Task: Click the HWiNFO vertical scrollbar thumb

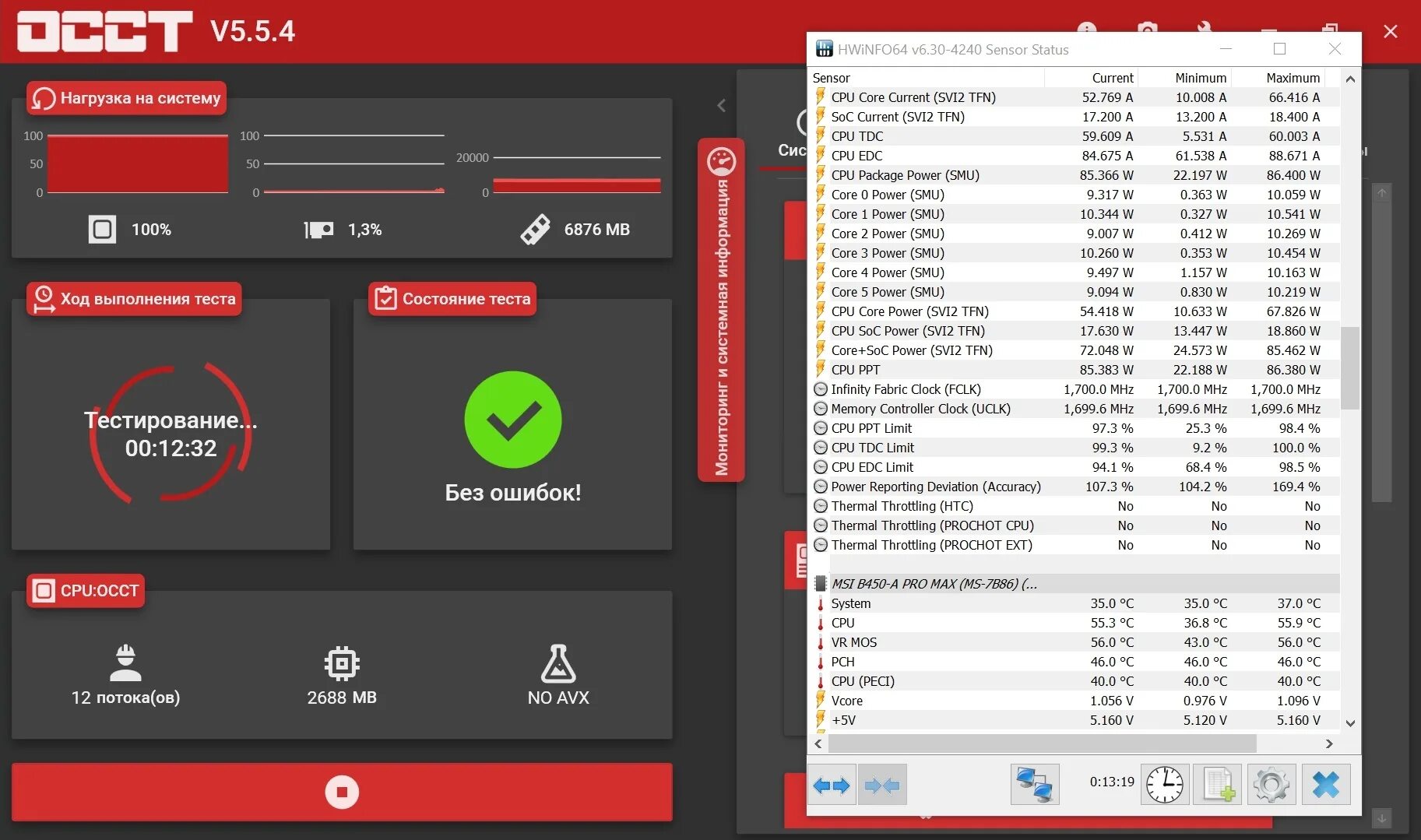Action: [1350, 367]
